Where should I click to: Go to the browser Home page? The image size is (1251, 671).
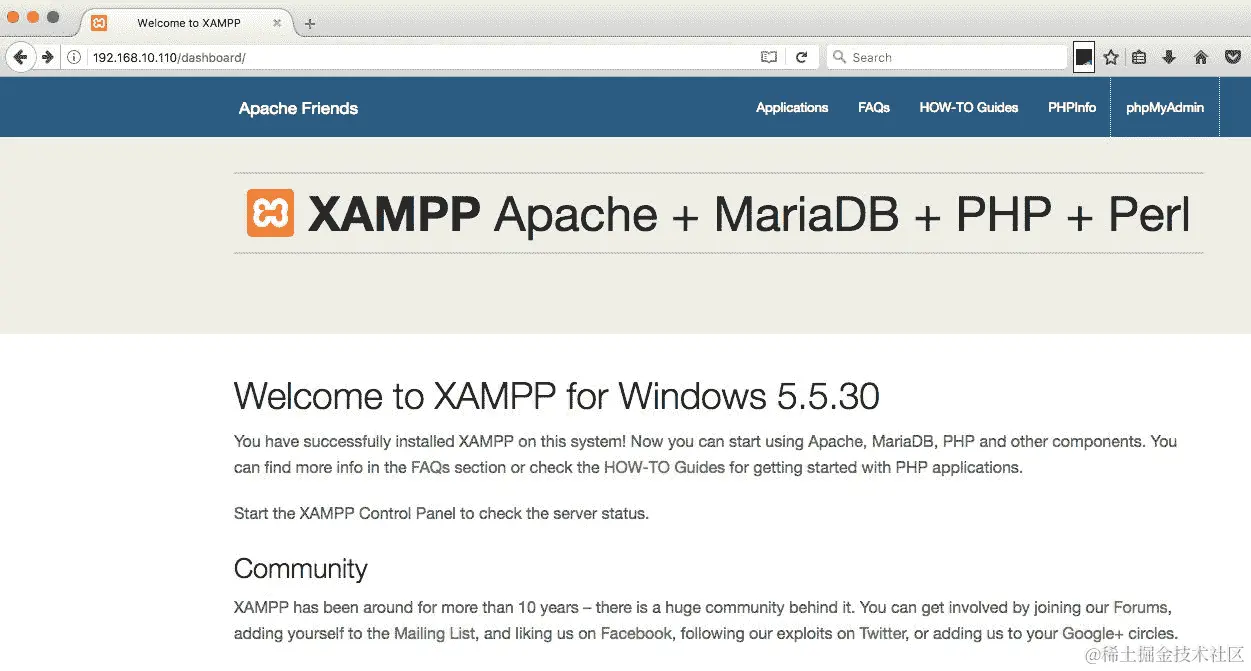coord(1201,57)
